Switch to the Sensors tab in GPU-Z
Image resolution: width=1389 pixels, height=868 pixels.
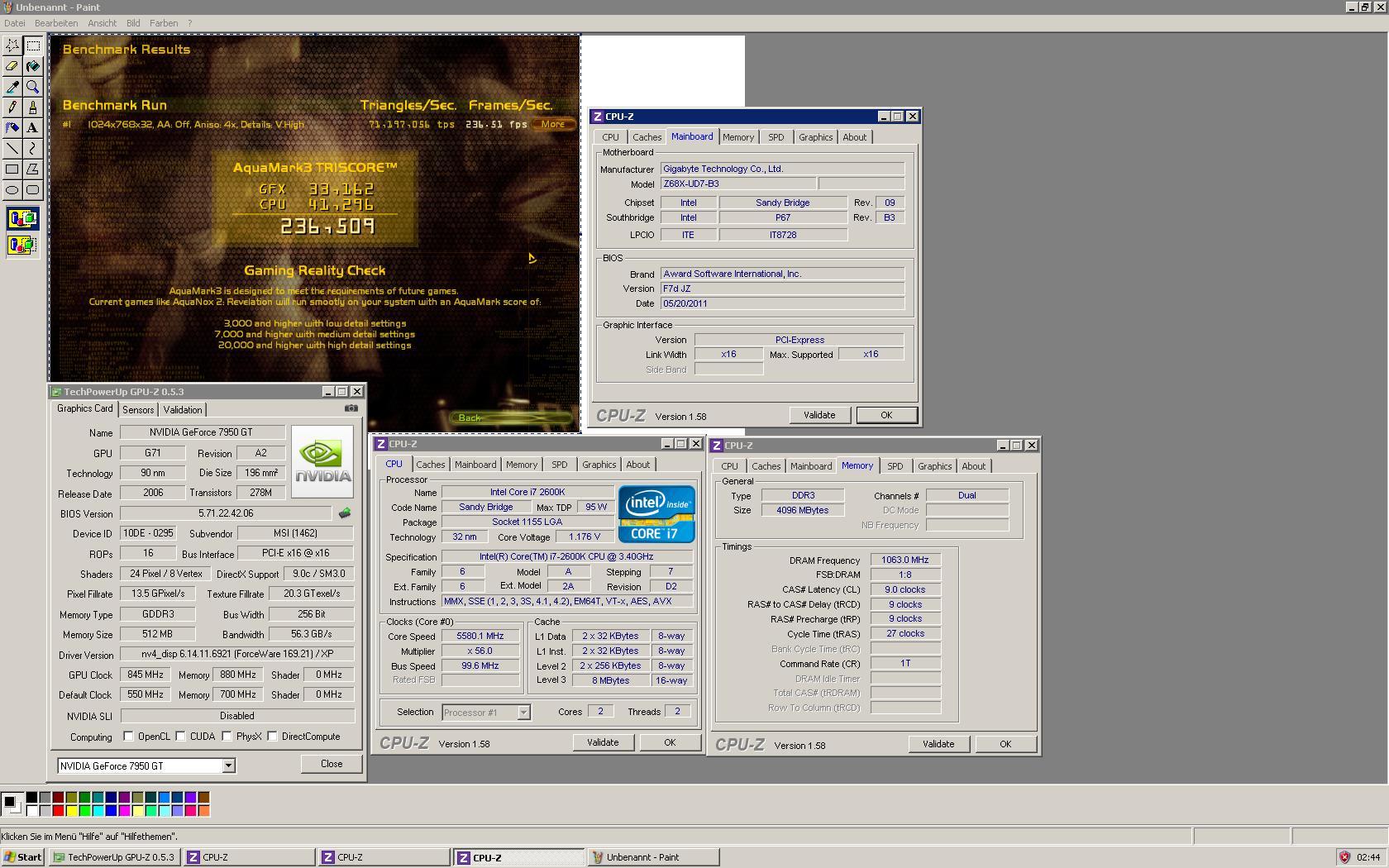(138, 410)
